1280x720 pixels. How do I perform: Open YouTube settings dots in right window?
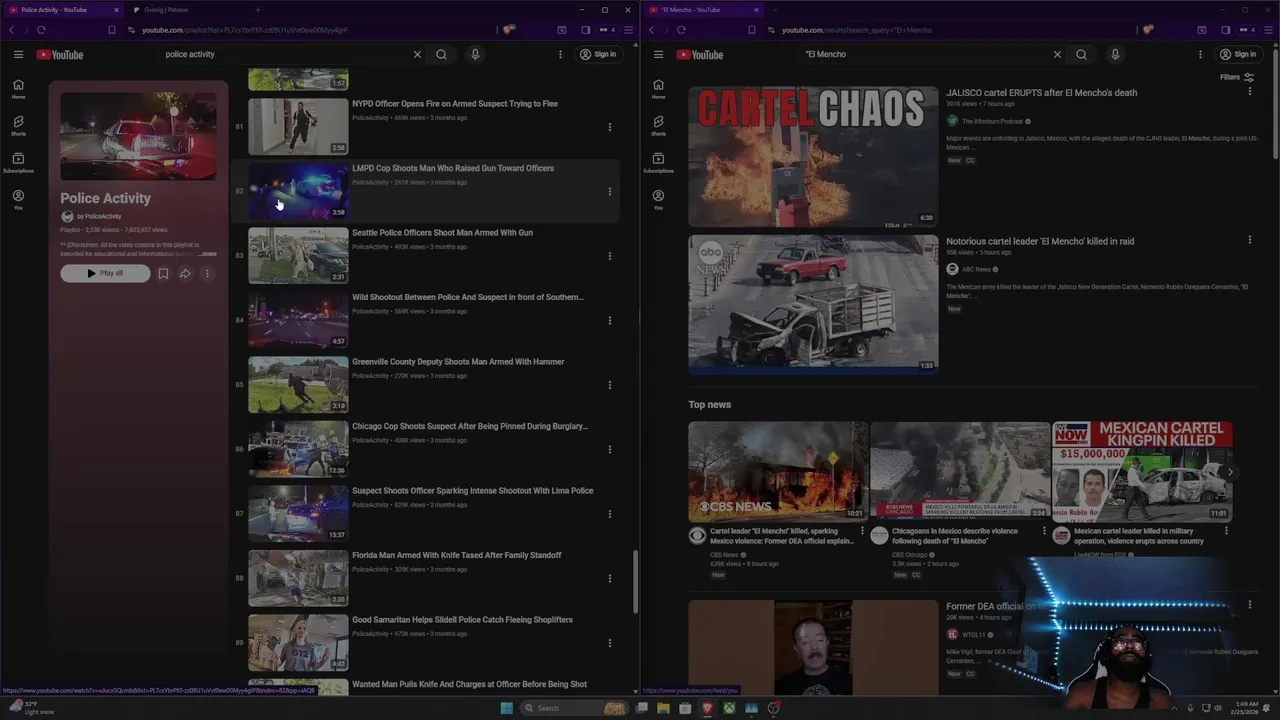1200,54
